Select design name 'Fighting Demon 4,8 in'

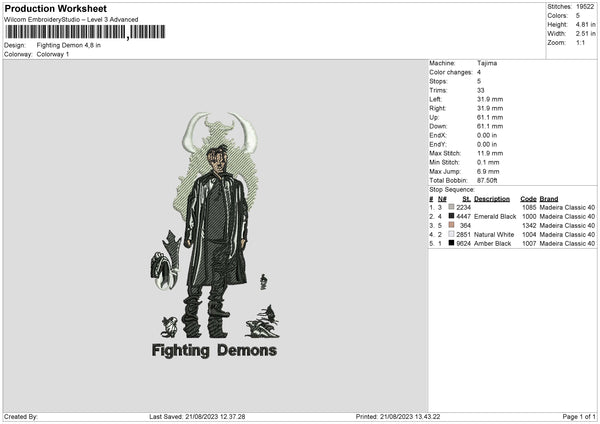[68, 45]
